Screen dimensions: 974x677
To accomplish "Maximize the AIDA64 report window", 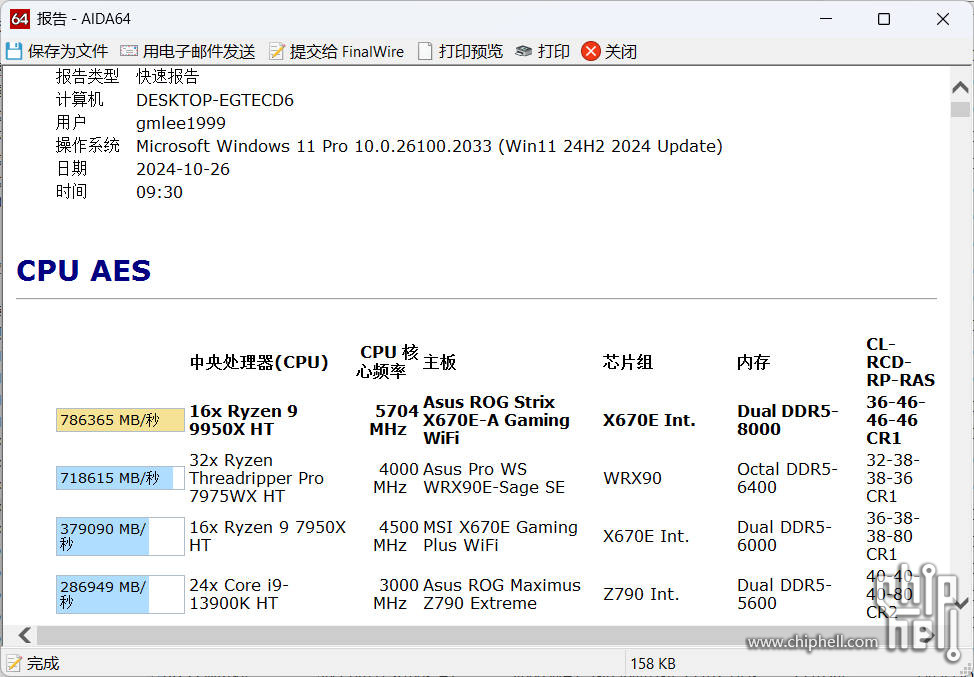I will coord(884,19).
